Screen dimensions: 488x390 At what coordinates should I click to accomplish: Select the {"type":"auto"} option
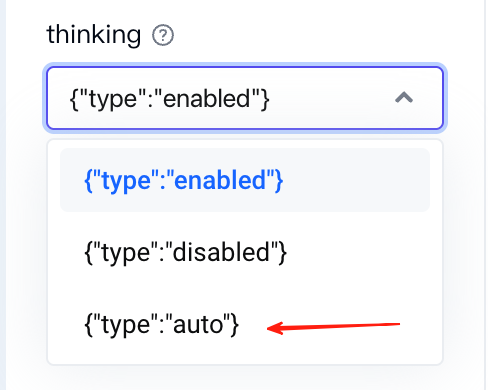(x=245, y=324)
